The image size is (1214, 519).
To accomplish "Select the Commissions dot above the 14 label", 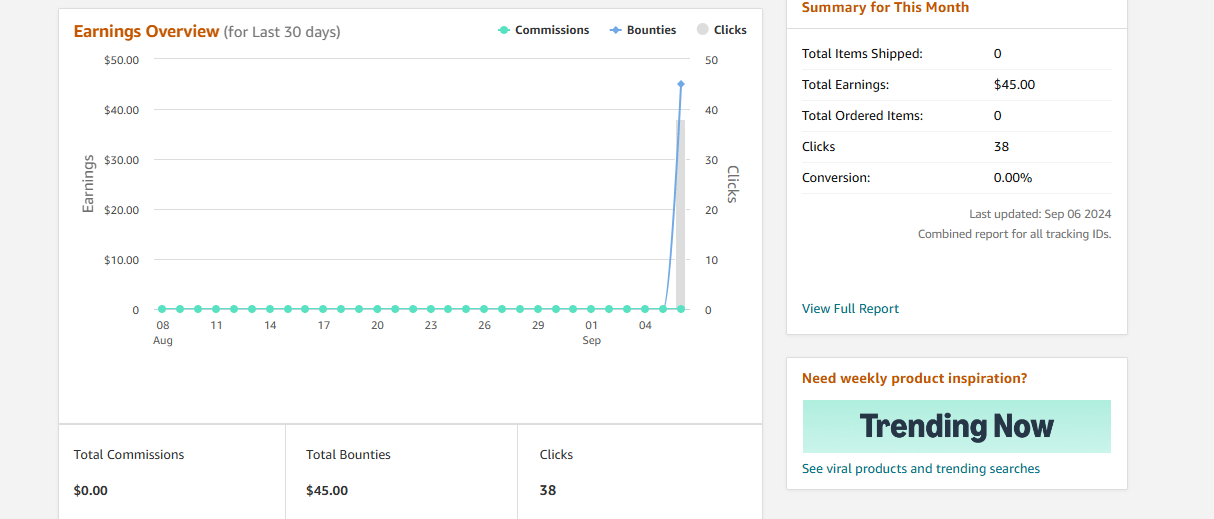I will [270, 309].
